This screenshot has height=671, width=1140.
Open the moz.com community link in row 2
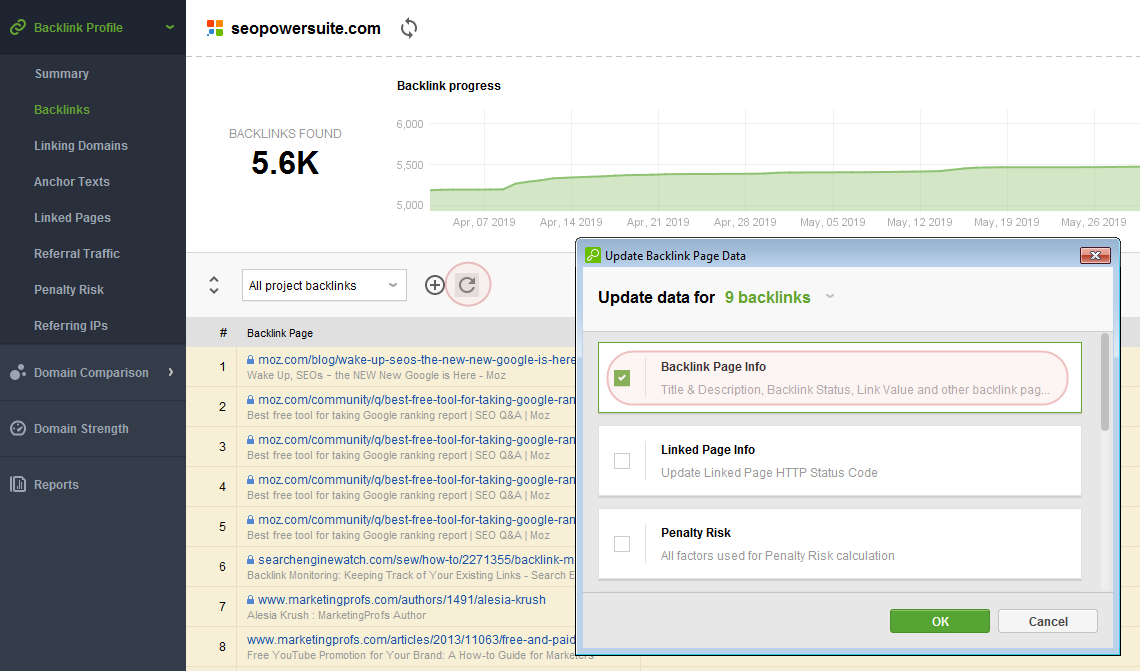[x=417, y=399]
